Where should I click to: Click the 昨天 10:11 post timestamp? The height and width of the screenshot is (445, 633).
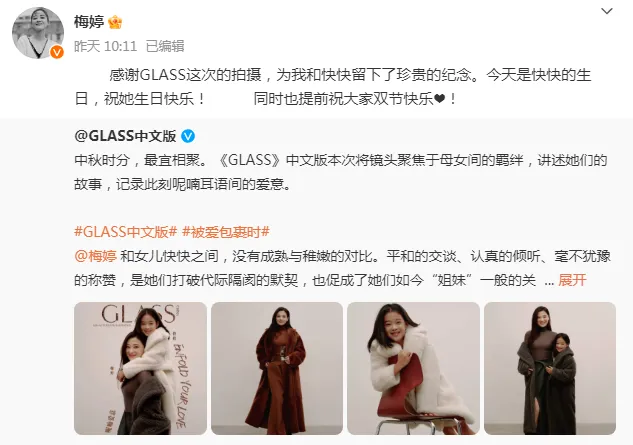pos(105,46)
